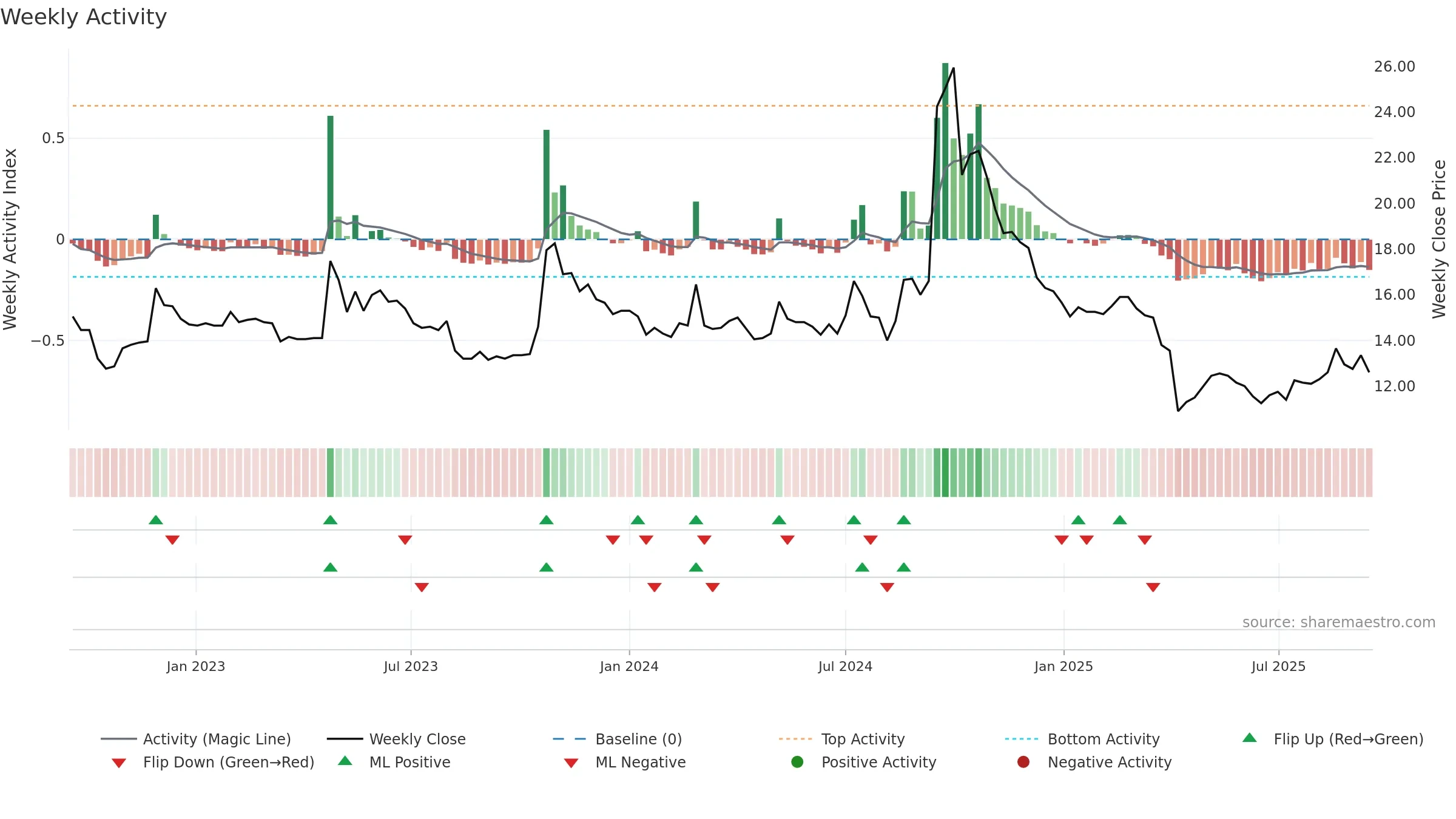Click the Weekly Close Price axis title

point(1439,239)
